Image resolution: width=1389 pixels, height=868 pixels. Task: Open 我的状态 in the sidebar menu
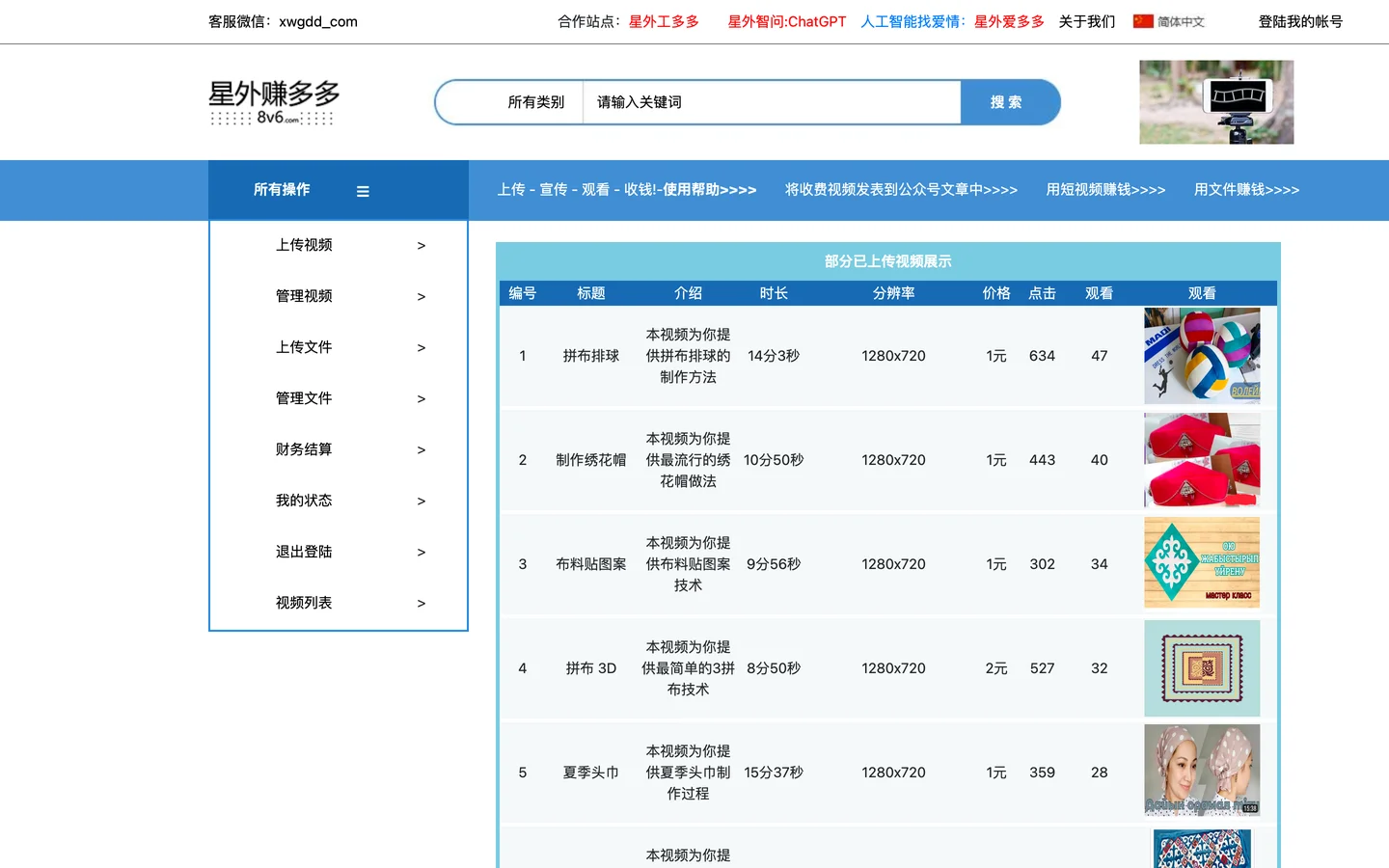(x=304, y=501)
